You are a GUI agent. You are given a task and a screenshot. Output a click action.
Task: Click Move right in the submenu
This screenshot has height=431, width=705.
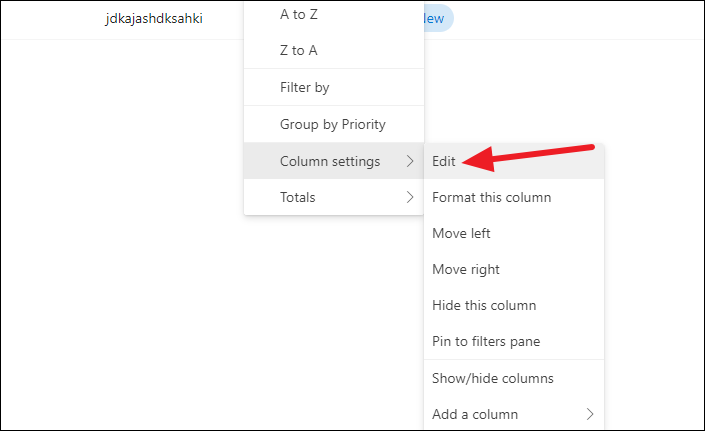pyautogui.click(x=465, y=269)
